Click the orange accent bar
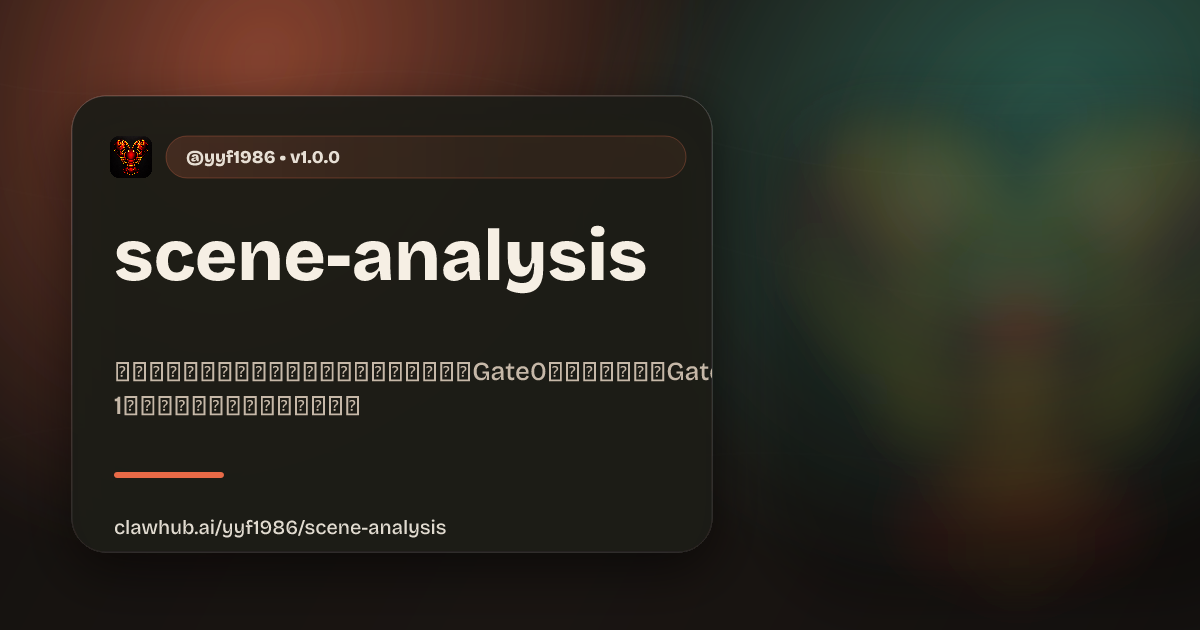 pos(169,475)
